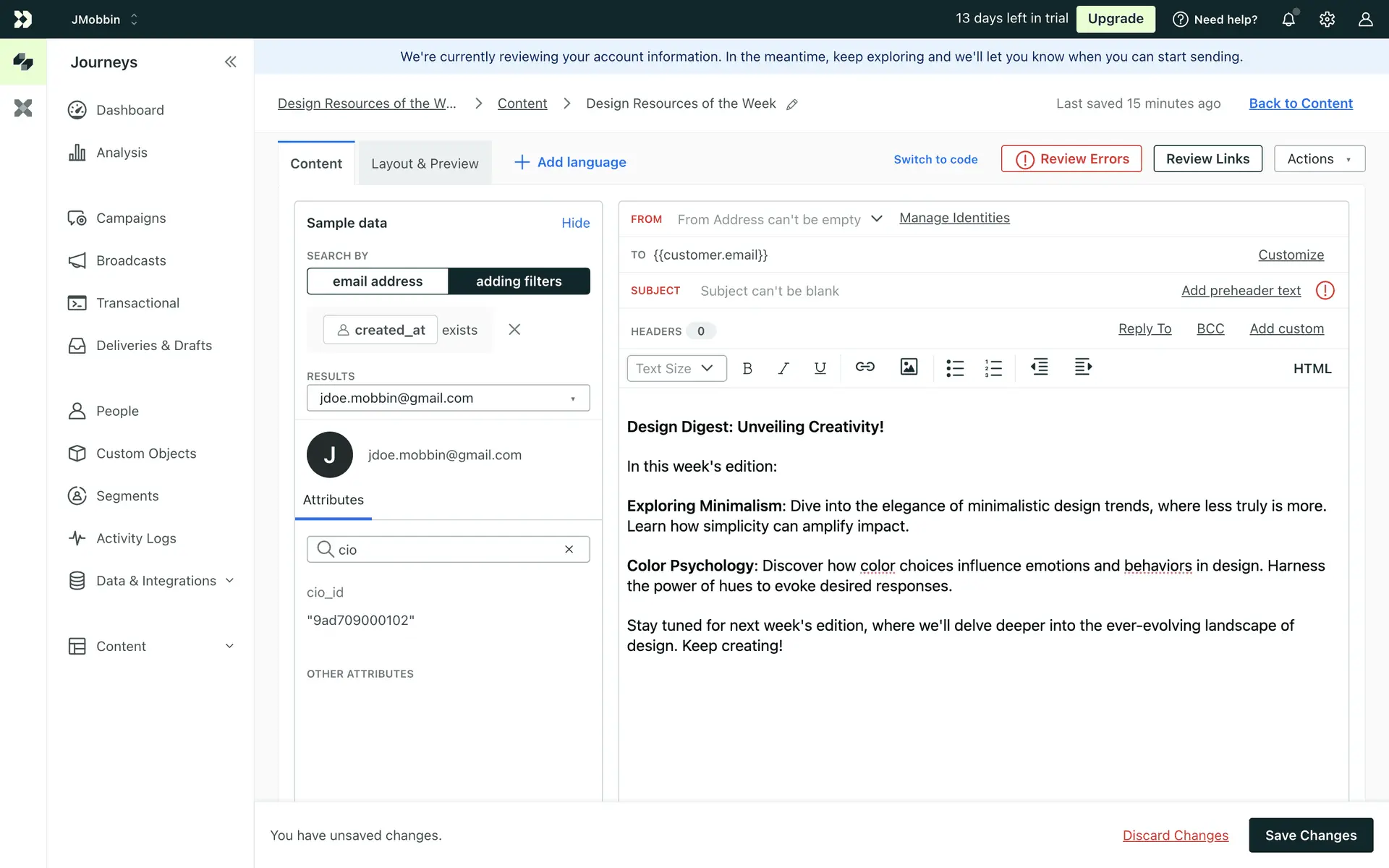The height and width of the screenshot is (868, 1389).
Task: Create a bulleted list
Action: [955, 368]
